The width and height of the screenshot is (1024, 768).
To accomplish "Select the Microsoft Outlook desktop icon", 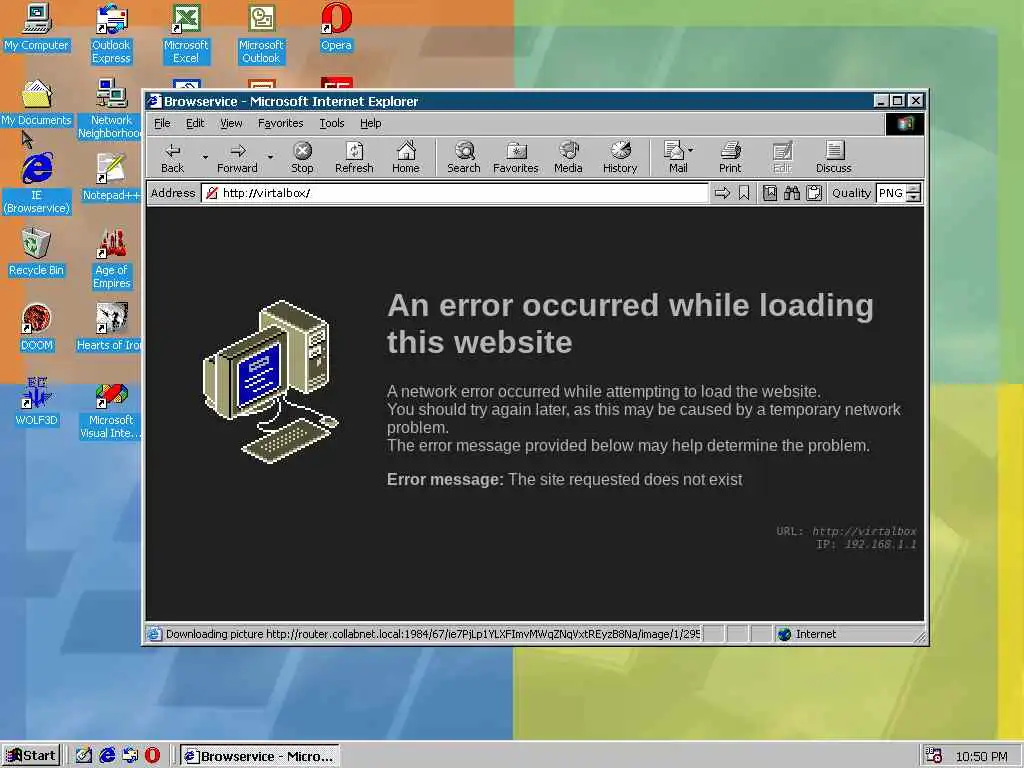I will tap(261, 35).
